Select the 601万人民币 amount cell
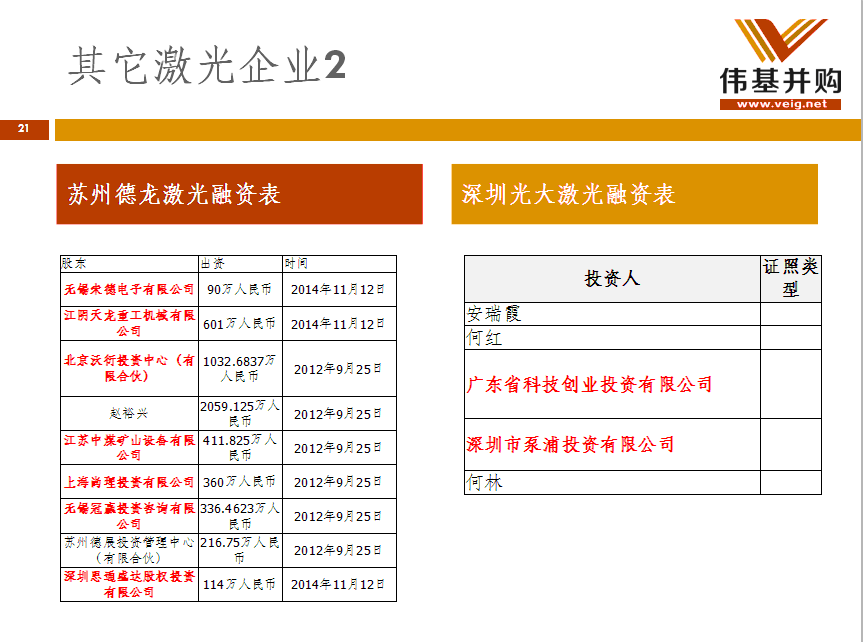The height and width of the screenshot is (642, 863). click(x=240, y=324)
